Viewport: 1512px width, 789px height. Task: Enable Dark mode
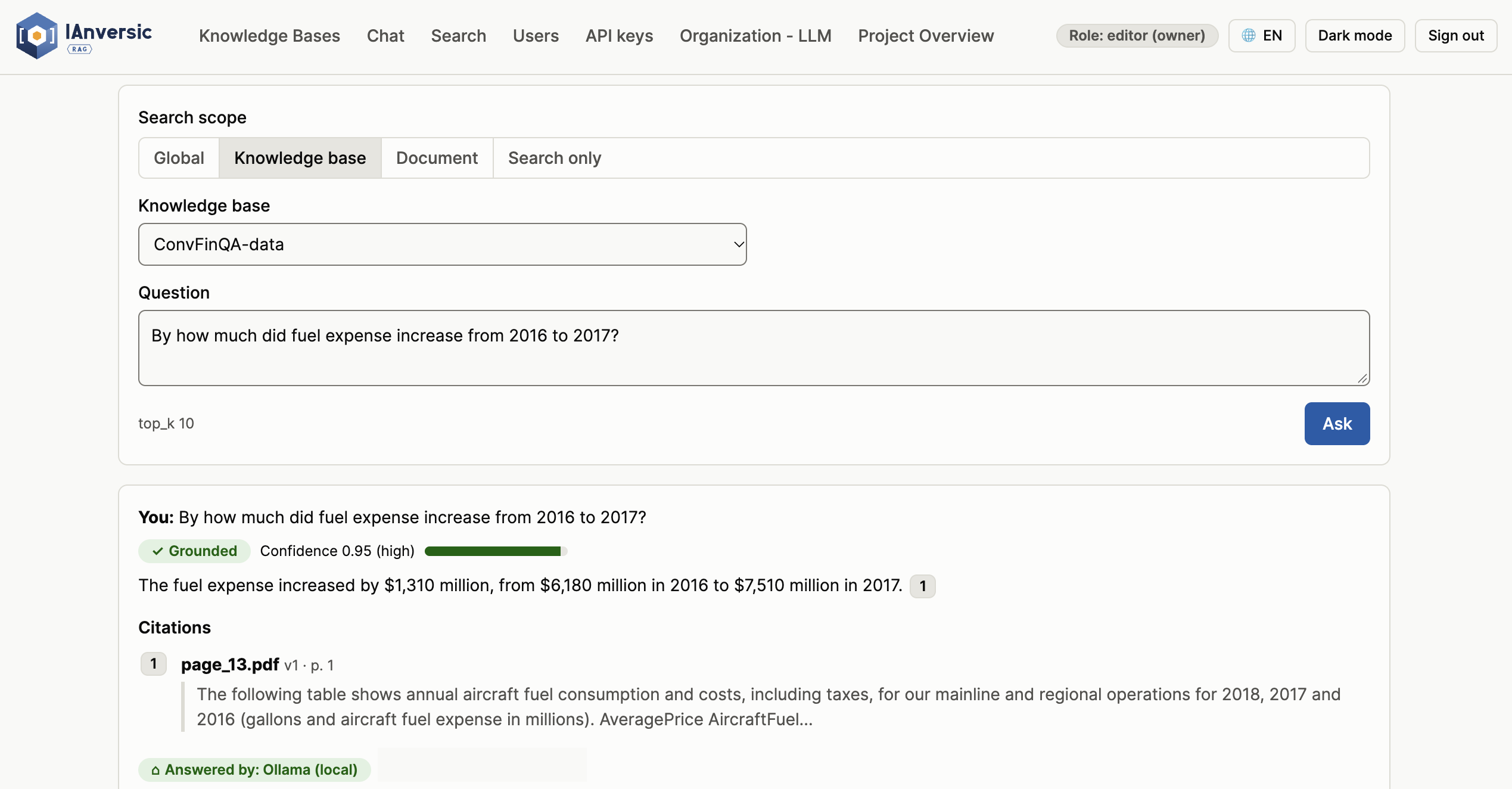point(1355,36)
